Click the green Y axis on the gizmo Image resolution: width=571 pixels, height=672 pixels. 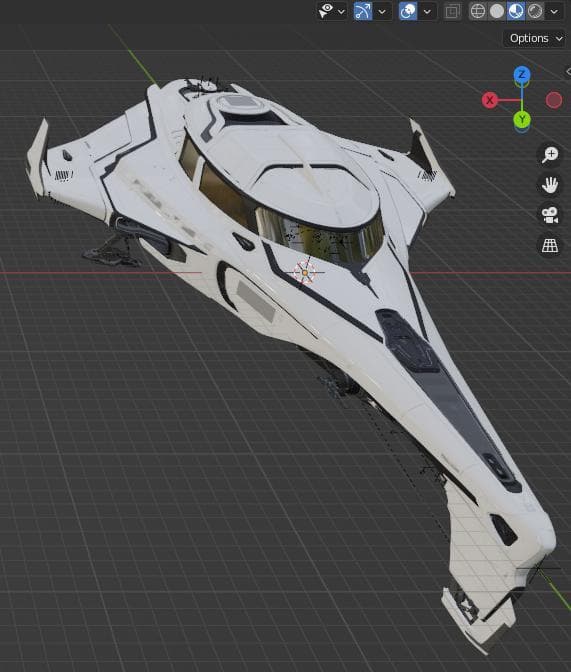pyautogui.click(x=522, y=120)
